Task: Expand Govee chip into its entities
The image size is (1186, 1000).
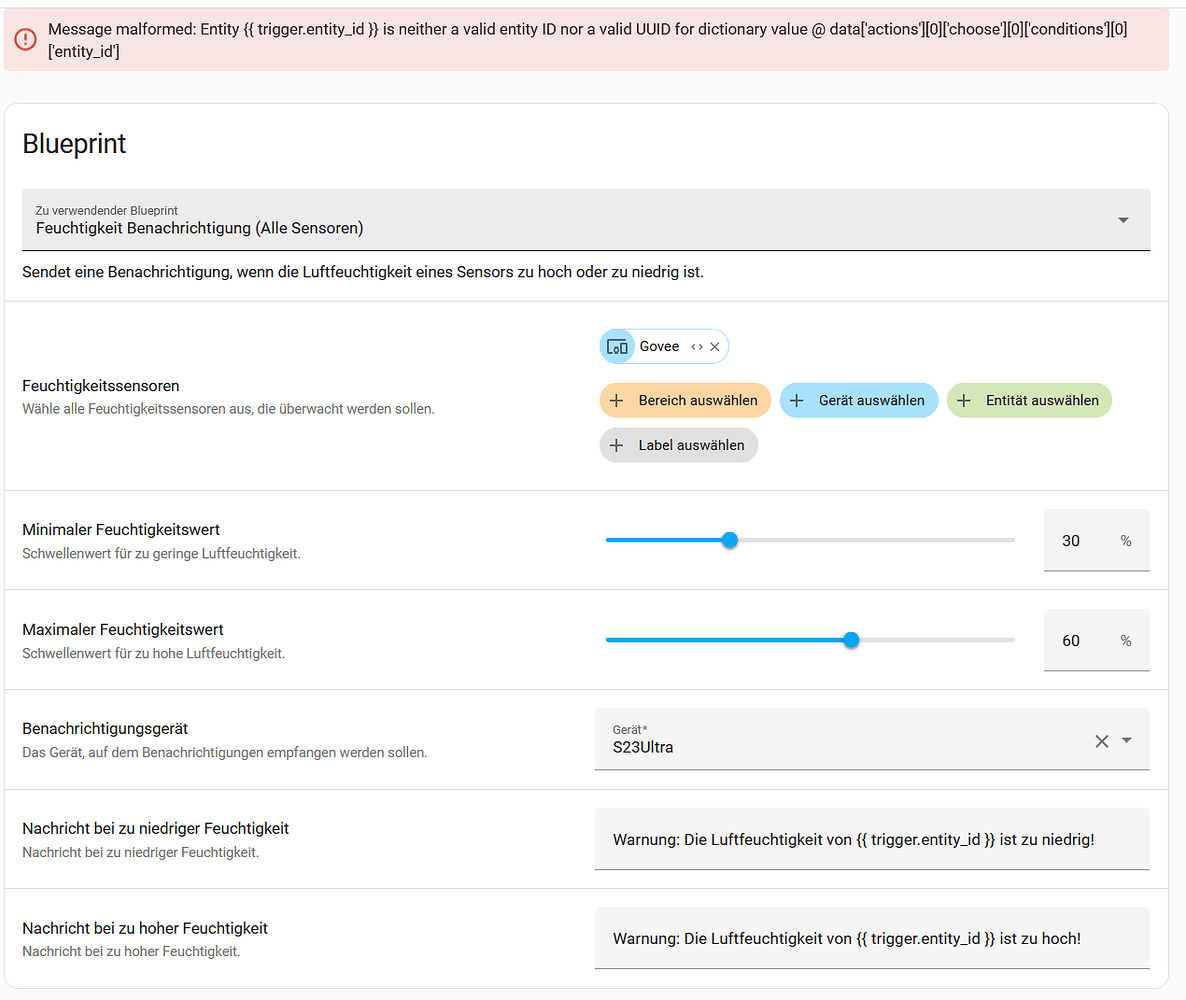Action: click(x=697, y=347)
